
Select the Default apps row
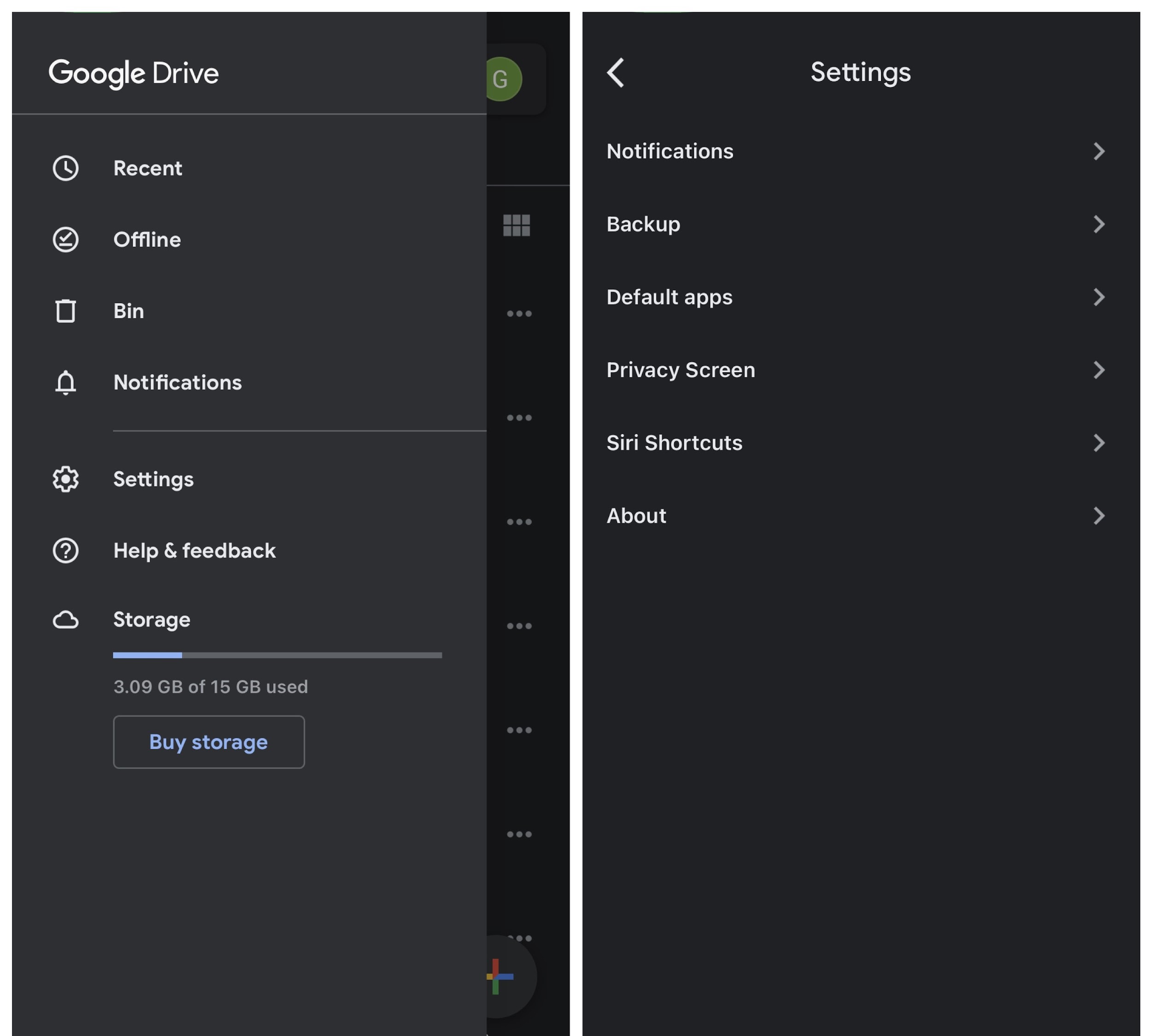point(860,297)
